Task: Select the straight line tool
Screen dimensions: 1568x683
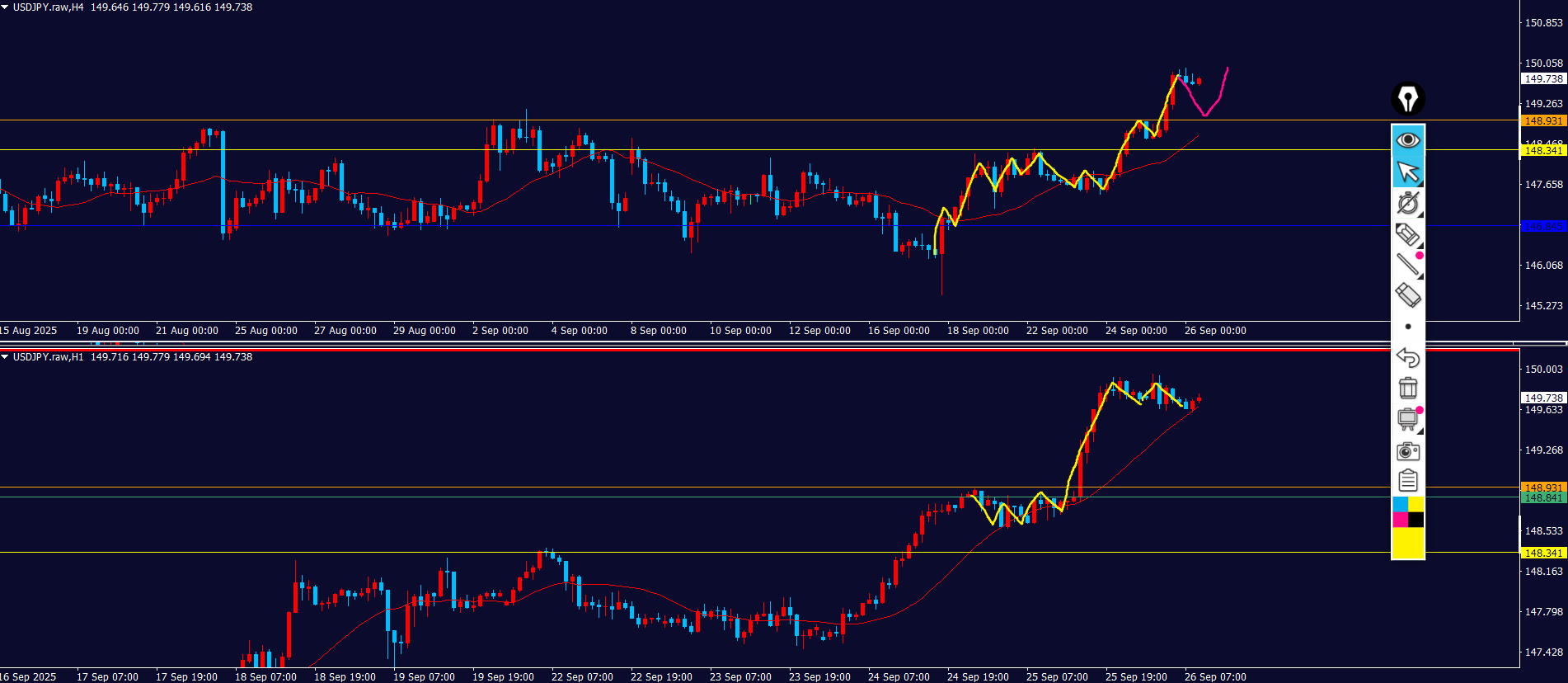Action: [x=1407, y=265]
